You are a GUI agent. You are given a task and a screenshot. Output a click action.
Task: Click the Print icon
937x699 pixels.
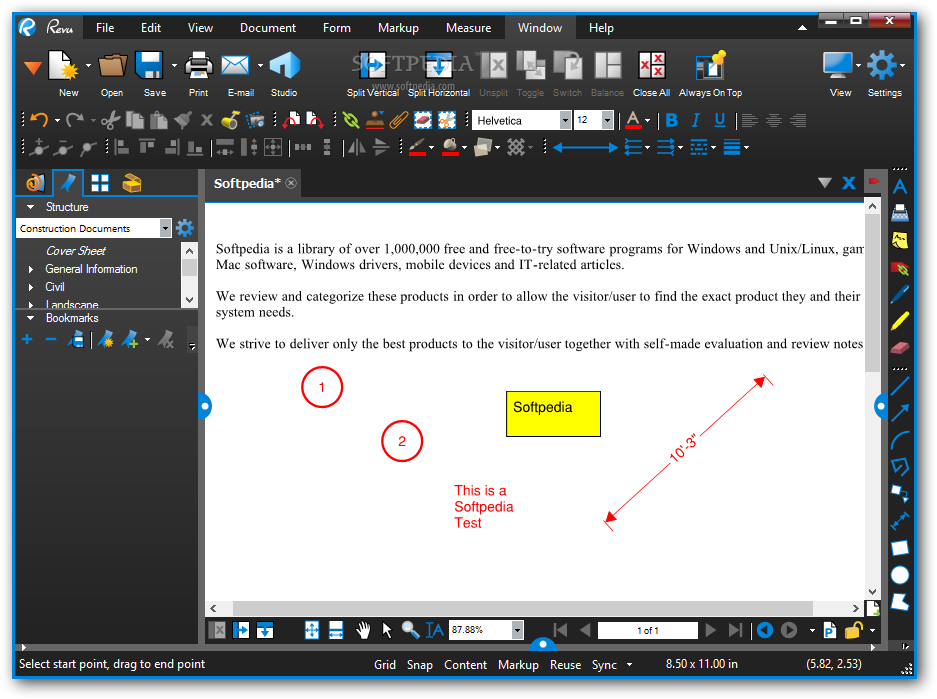click(198, 66)
